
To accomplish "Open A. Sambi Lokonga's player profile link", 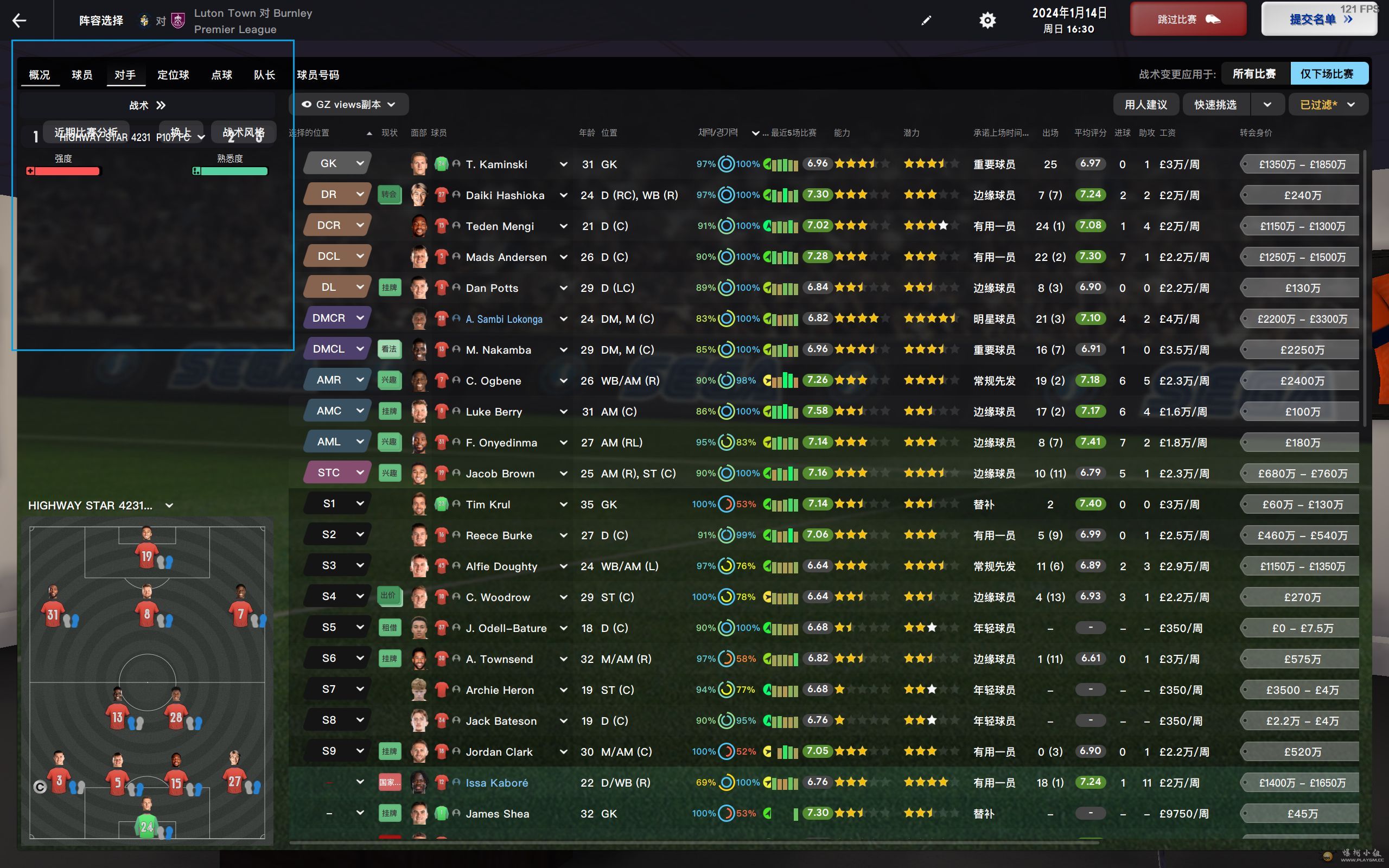I will 504,319.
